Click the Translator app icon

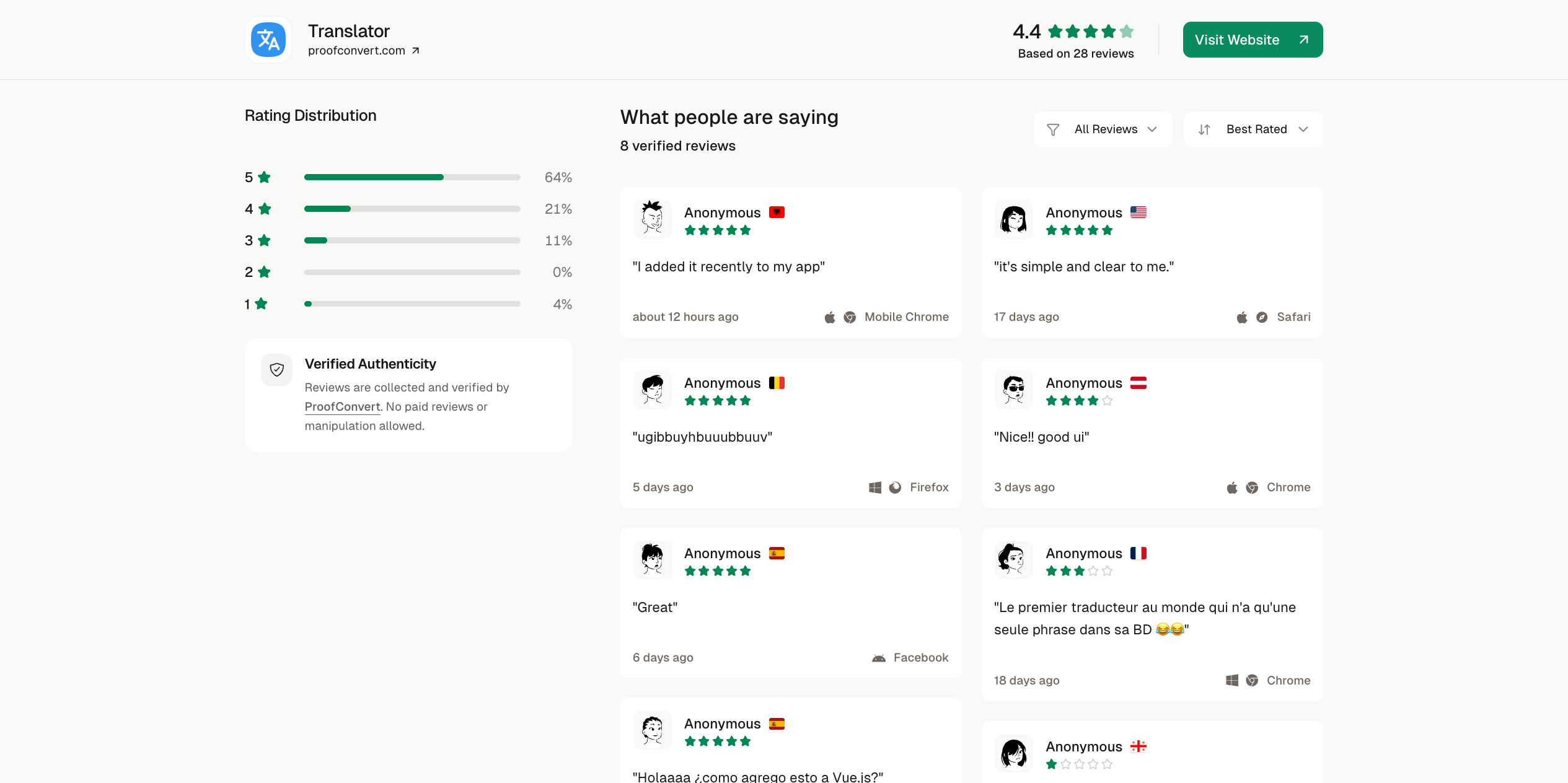(x=268, y=39)
